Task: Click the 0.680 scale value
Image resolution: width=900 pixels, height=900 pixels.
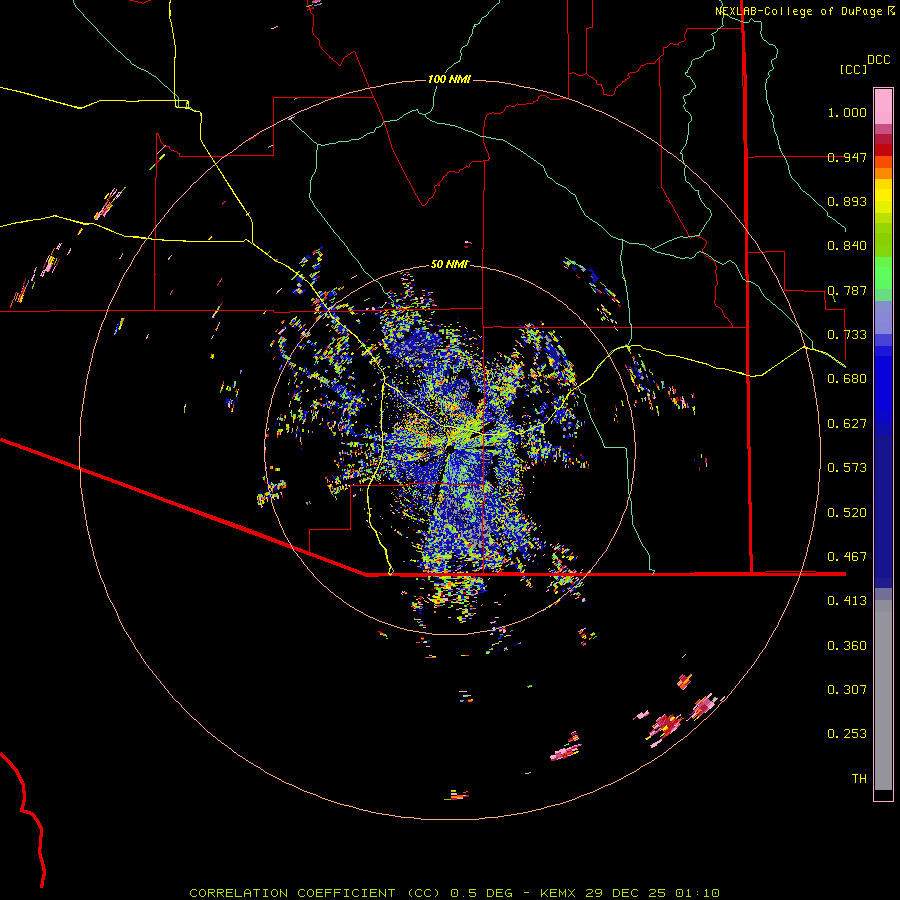Action: tap(847, 379)
